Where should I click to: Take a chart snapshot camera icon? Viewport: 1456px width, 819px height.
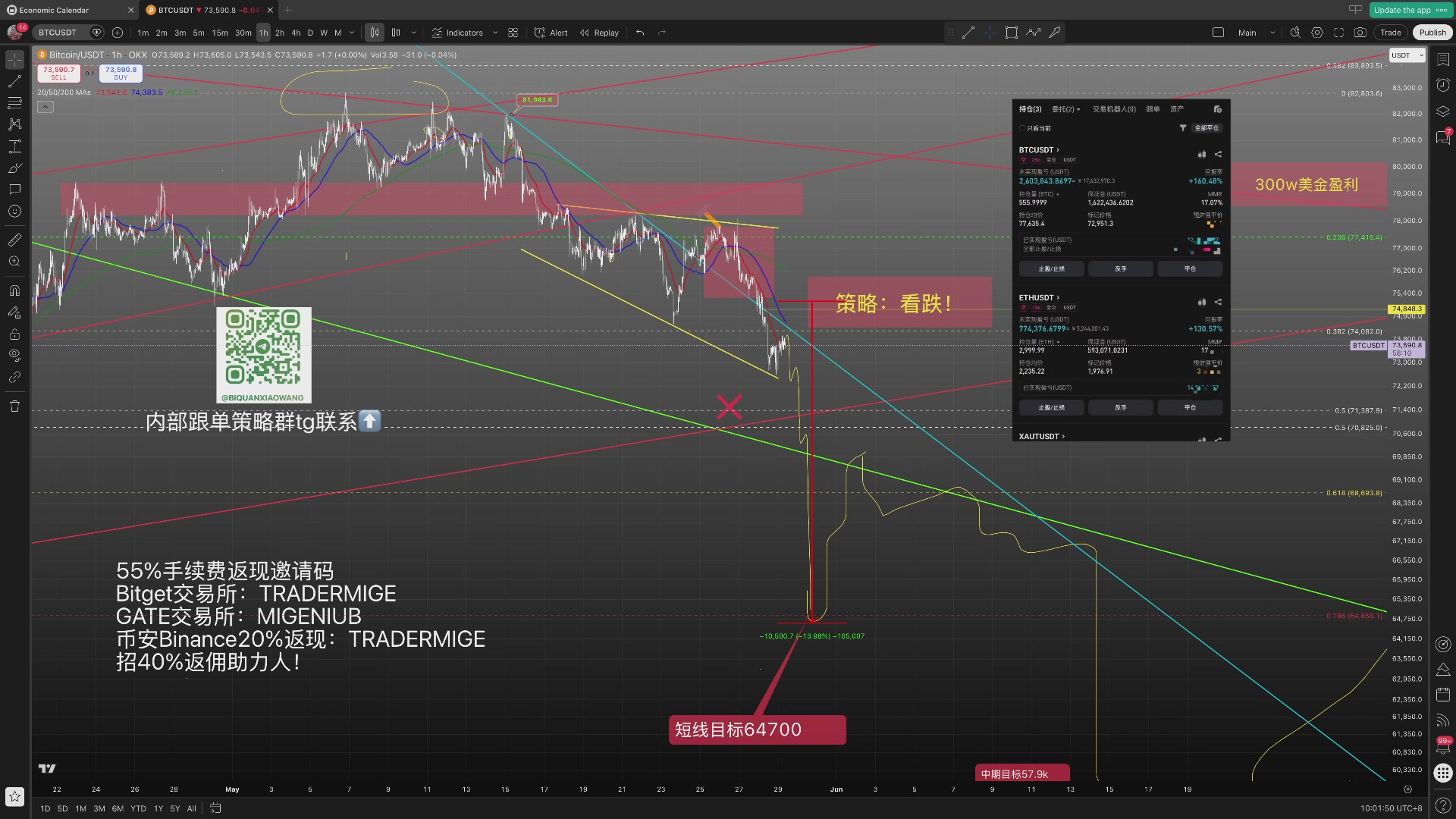[1360, 33]
